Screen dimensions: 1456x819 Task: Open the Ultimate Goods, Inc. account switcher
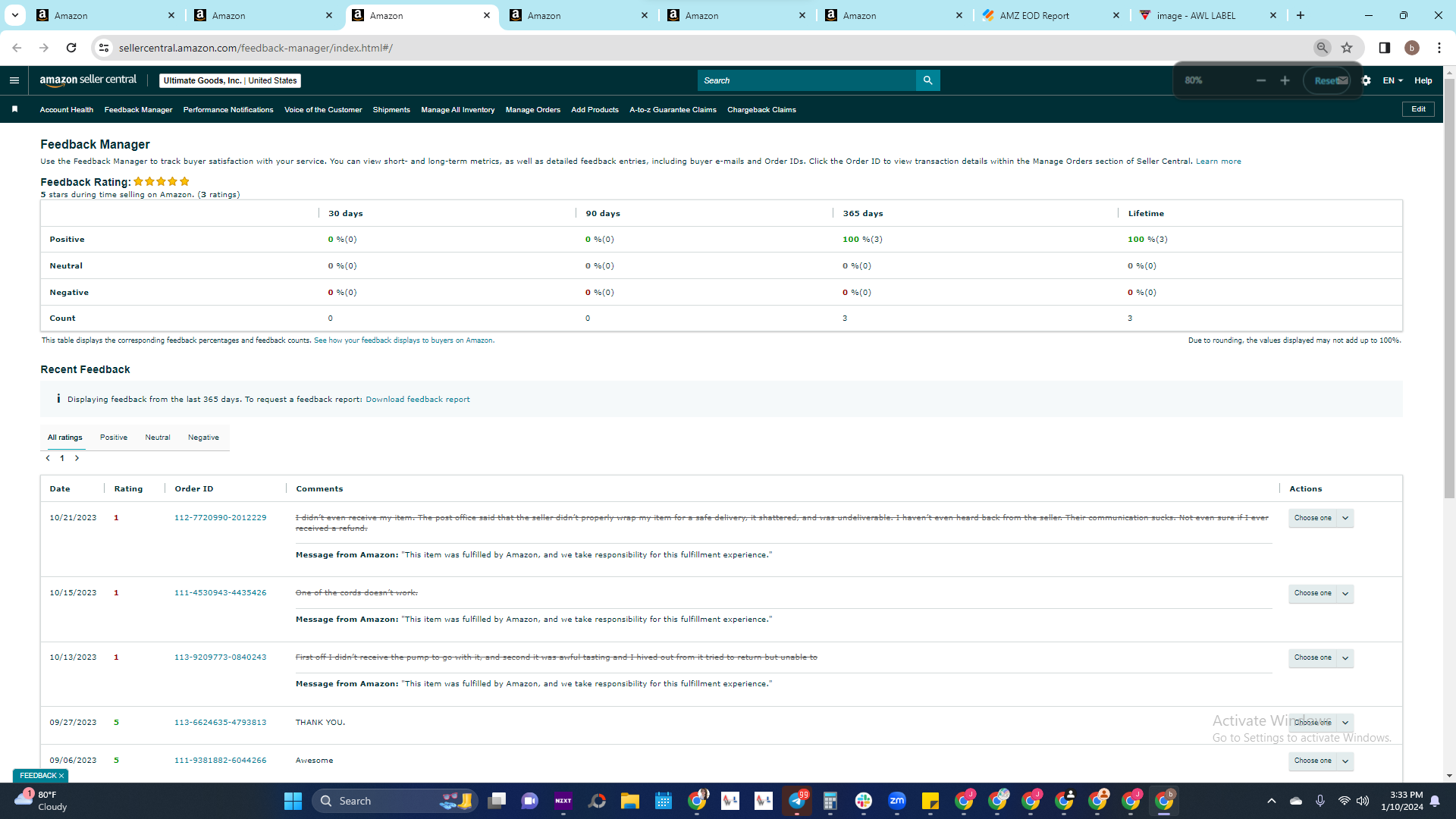[x=230, y=80]
